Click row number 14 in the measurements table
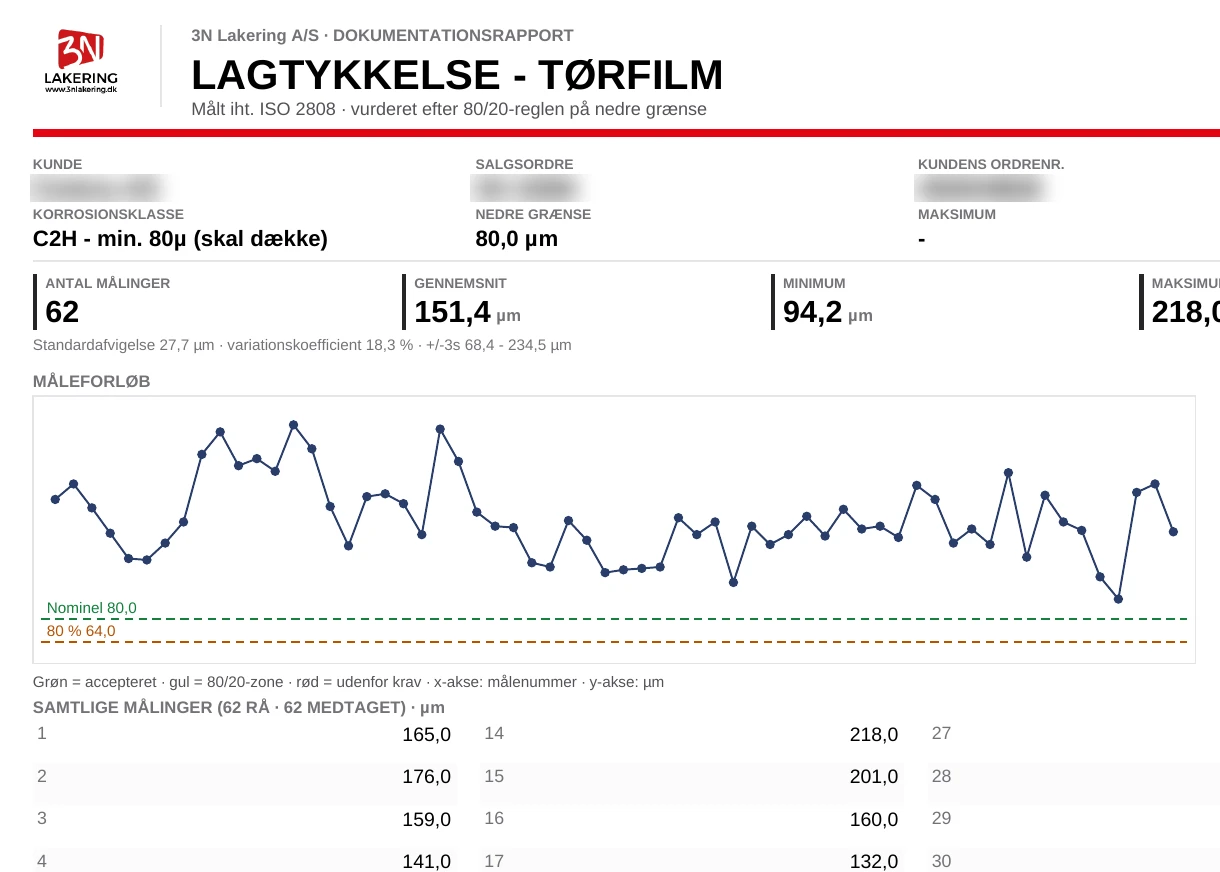This screenshot has width=1220, height=872. (494, 733)
